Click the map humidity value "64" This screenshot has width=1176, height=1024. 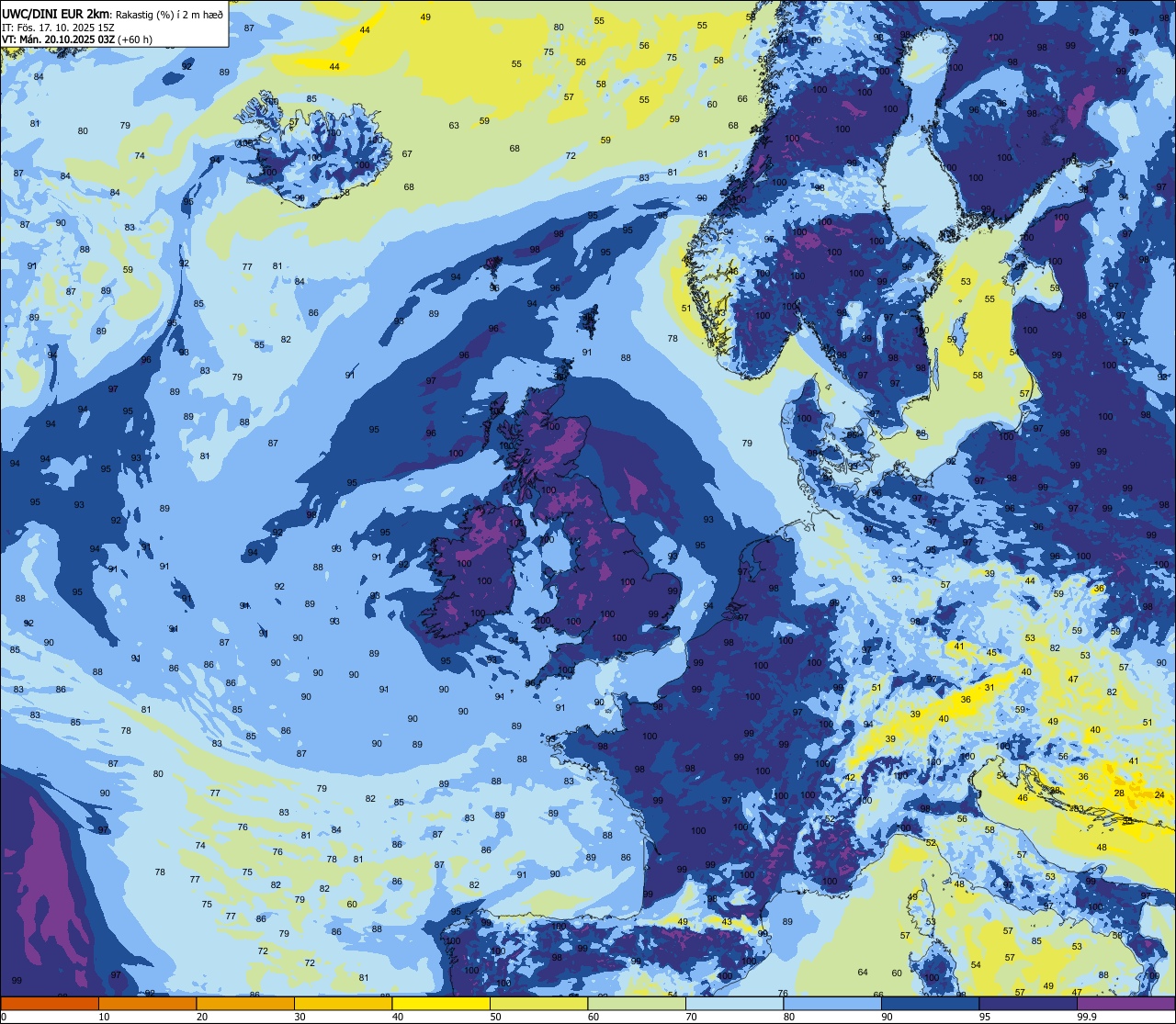pyautogui.click(x=863, y=973)
